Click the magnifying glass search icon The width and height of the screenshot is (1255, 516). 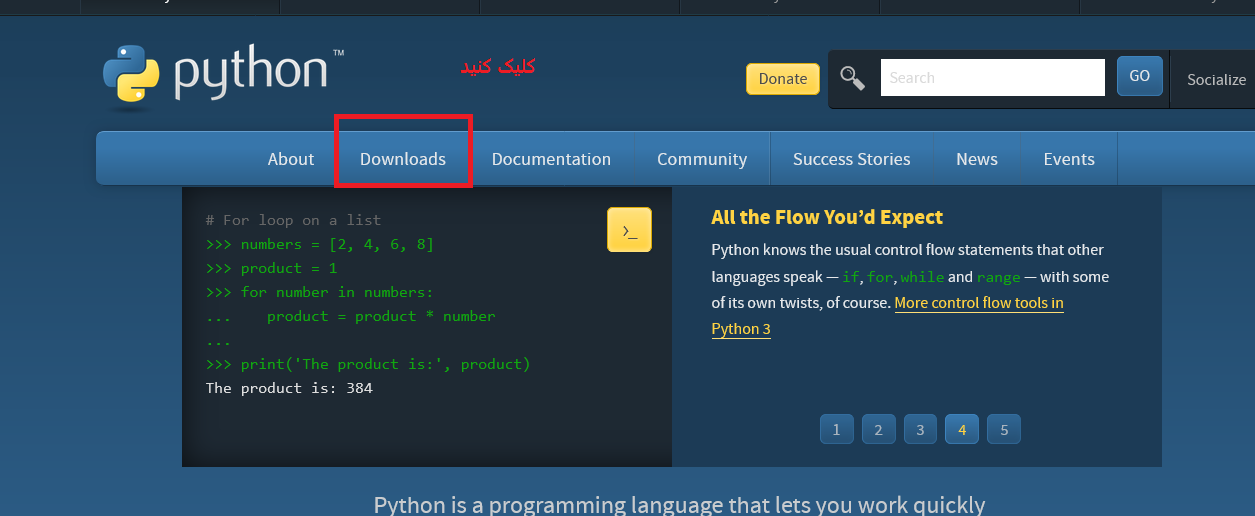click(852, 78)
